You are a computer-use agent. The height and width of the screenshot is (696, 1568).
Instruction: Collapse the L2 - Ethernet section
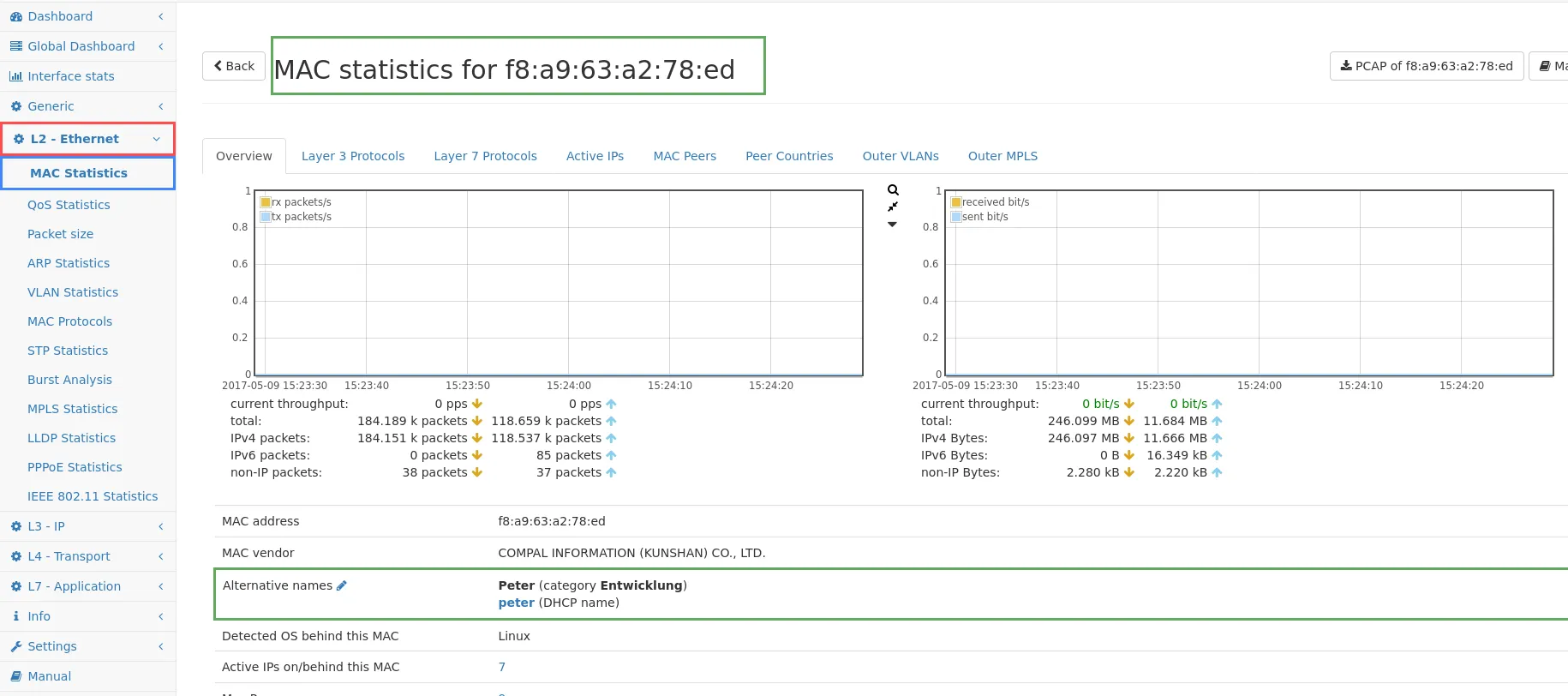coord(156,139)
